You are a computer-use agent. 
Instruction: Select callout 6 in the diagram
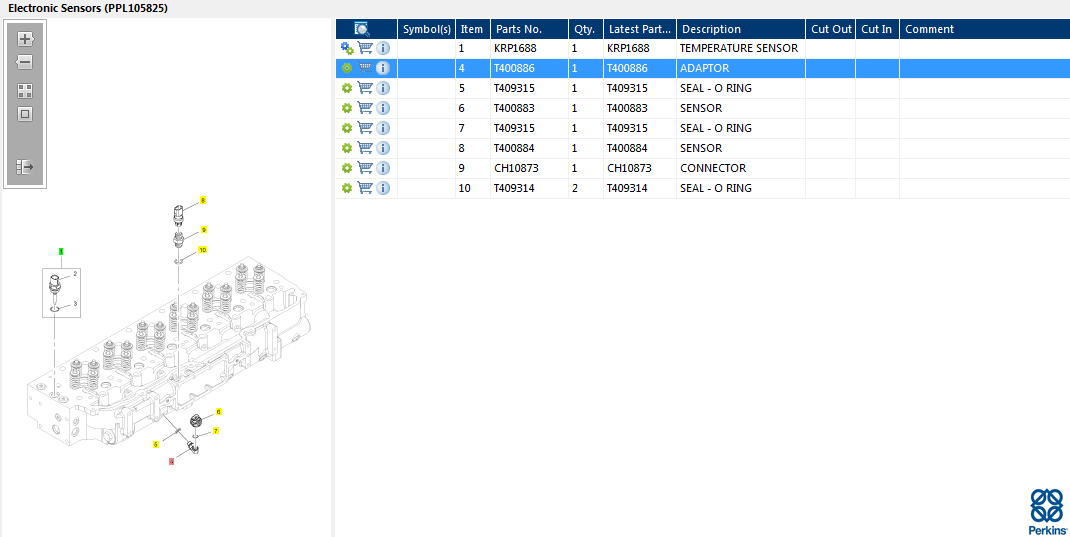(x=218, y=411)
